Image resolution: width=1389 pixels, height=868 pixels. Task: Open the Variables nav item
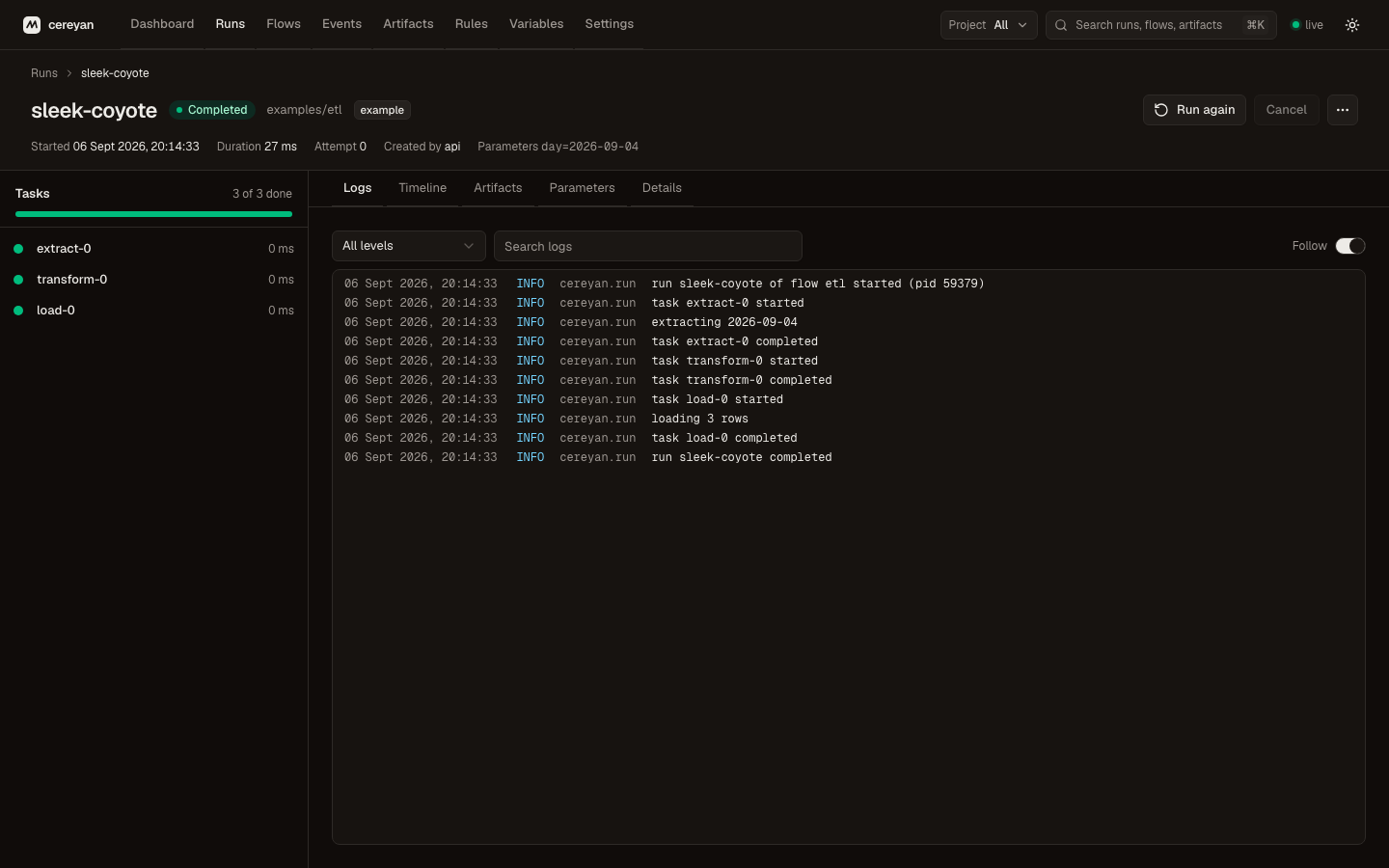[x=536, y=24]
